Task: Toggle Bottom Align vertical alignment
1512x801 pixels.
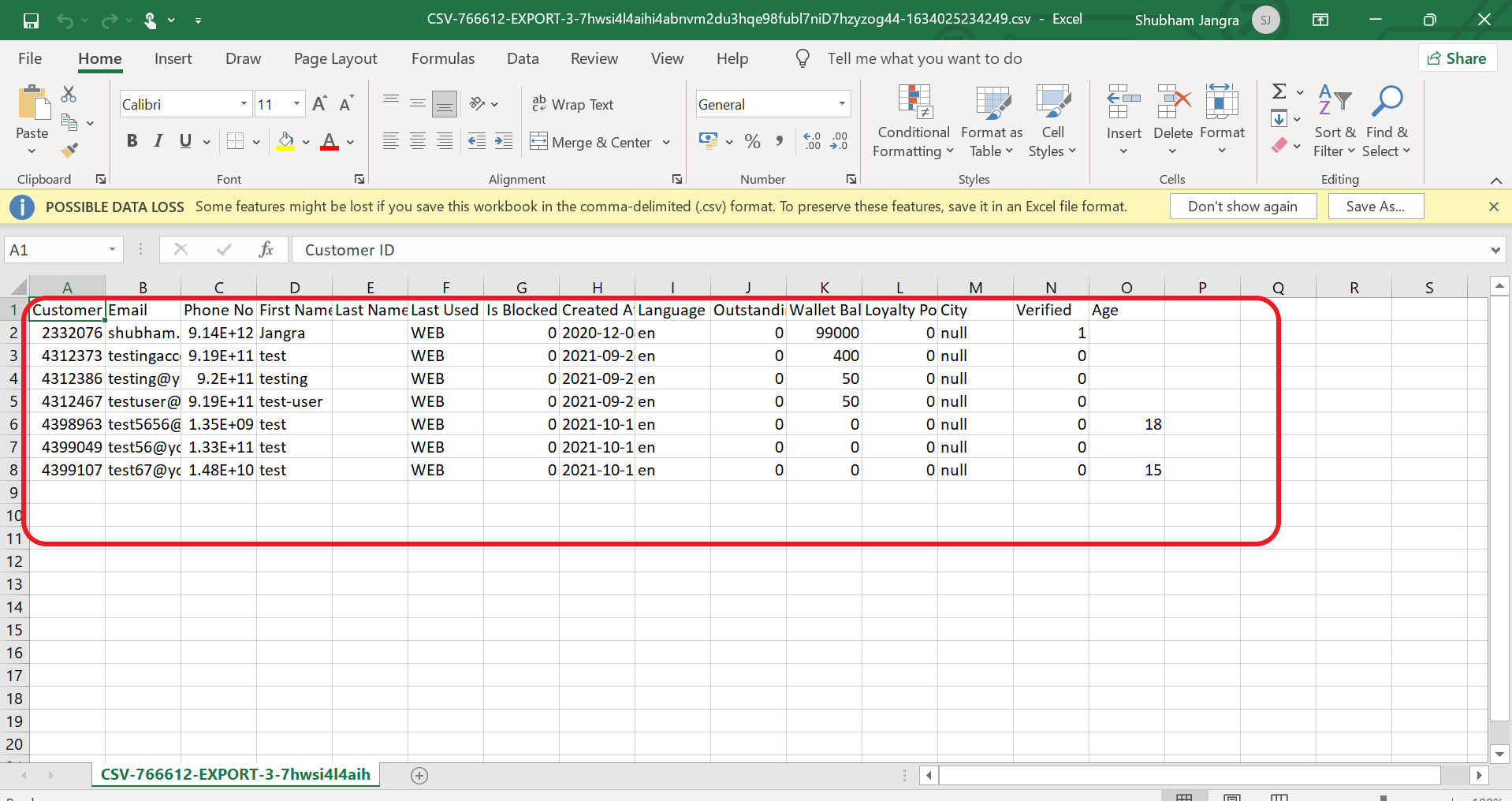Action: click(445, 103)
